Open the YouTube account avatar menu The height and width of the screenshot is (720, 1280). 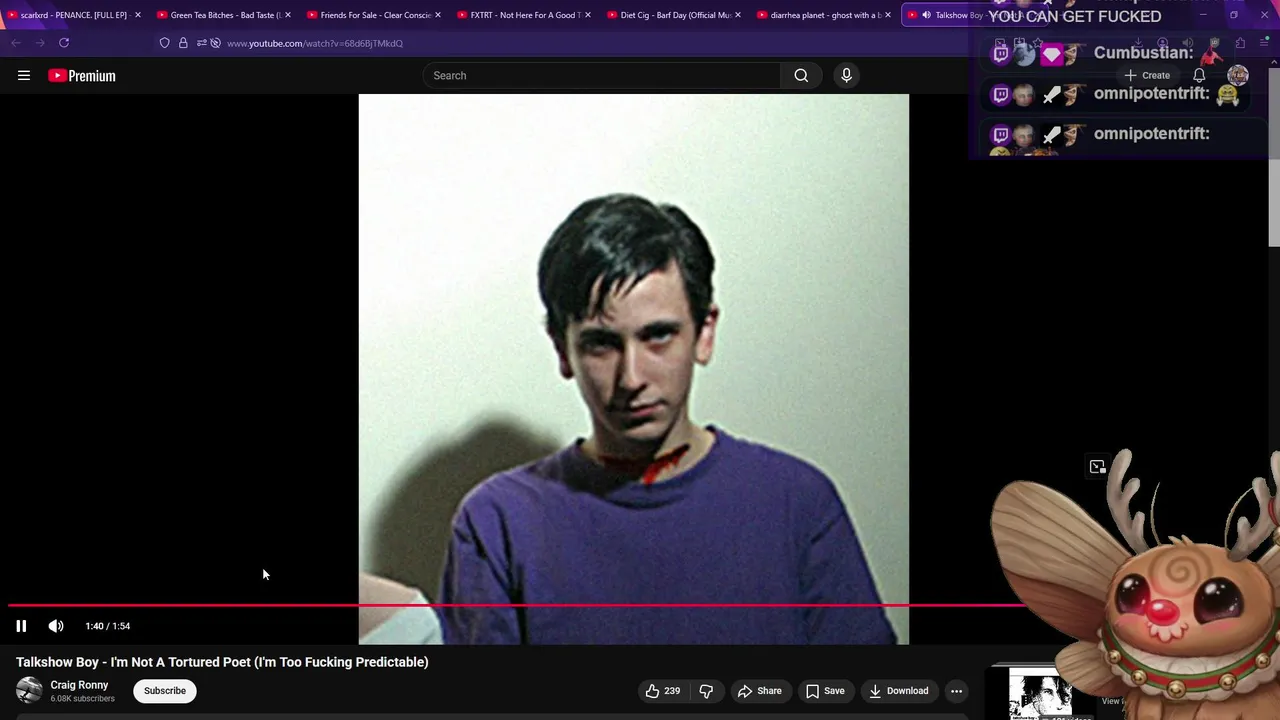click(x=1238, y=75)
